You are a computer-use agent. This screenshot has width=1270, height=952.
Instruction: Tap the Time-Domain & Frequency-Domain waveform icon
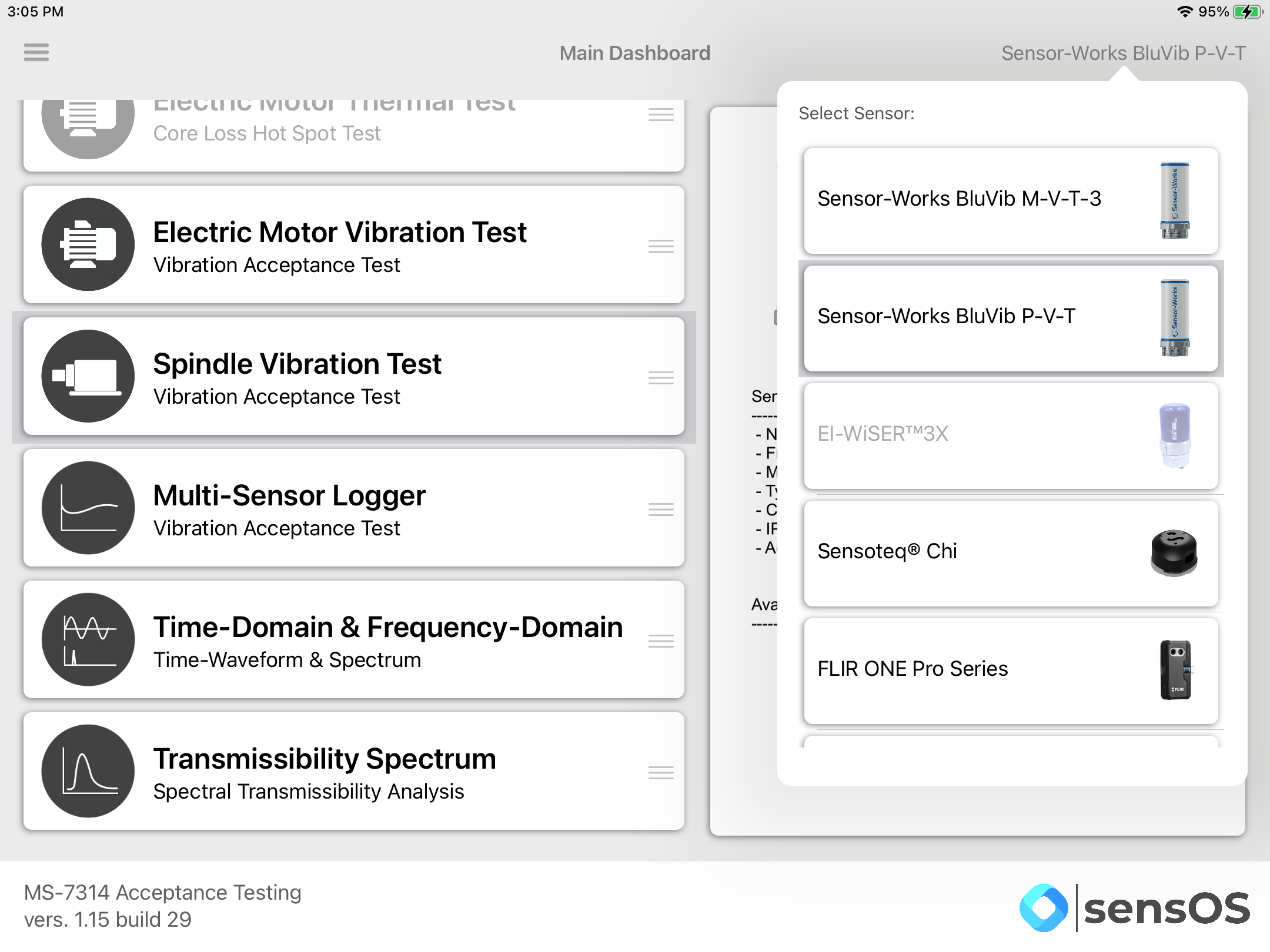[x=88, y=639]
